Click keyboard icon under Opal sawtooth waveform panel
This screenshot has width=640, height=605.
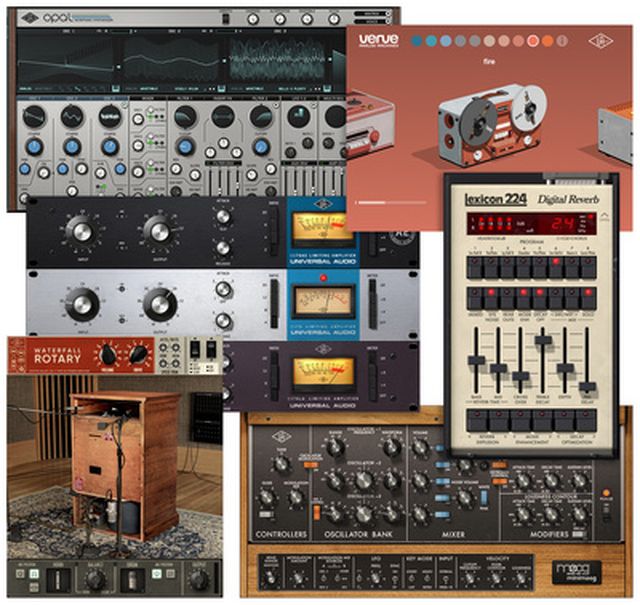[x=116, y=88]
